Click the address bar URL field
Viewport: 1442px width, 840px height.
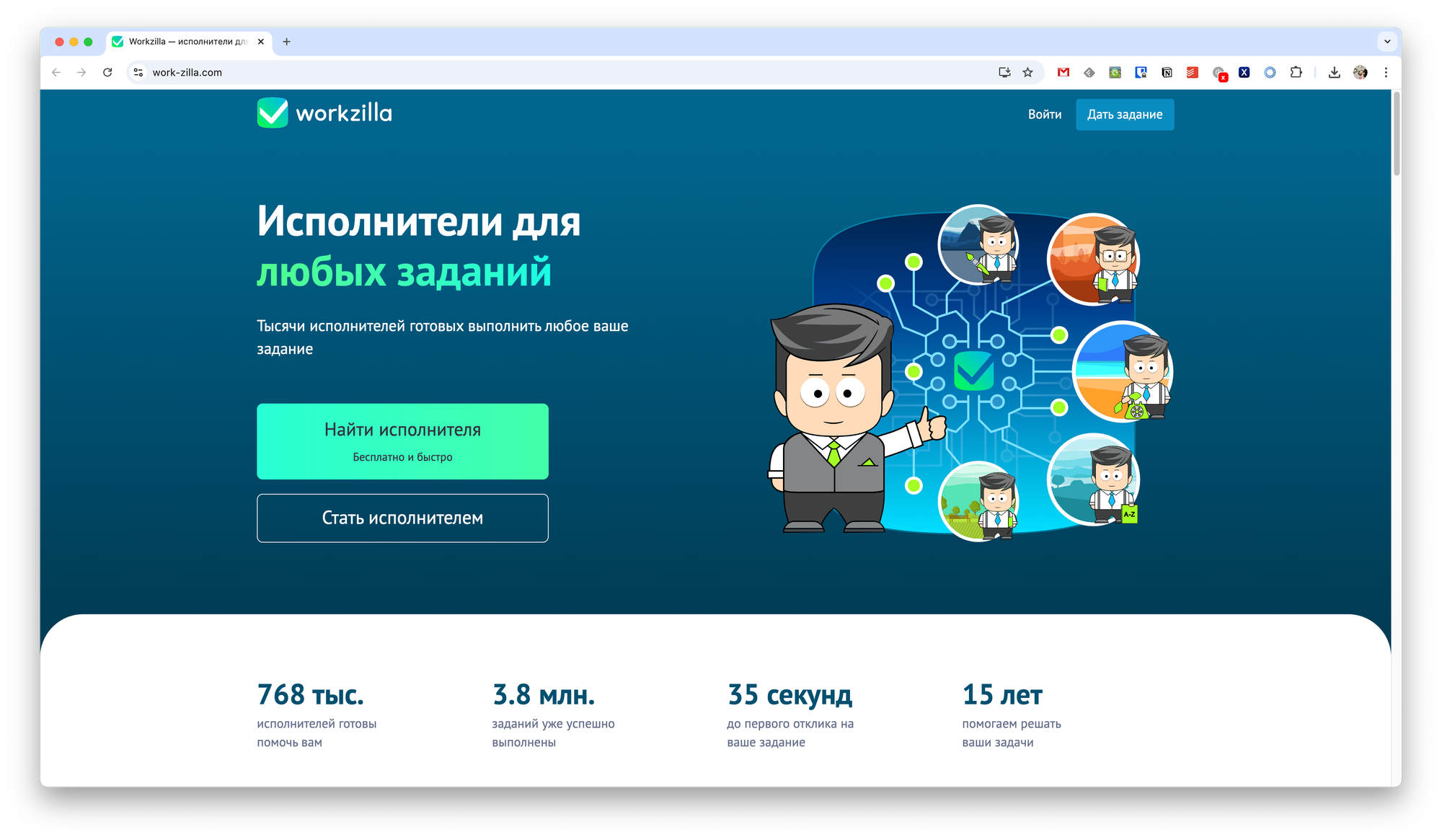pos(505,72)
